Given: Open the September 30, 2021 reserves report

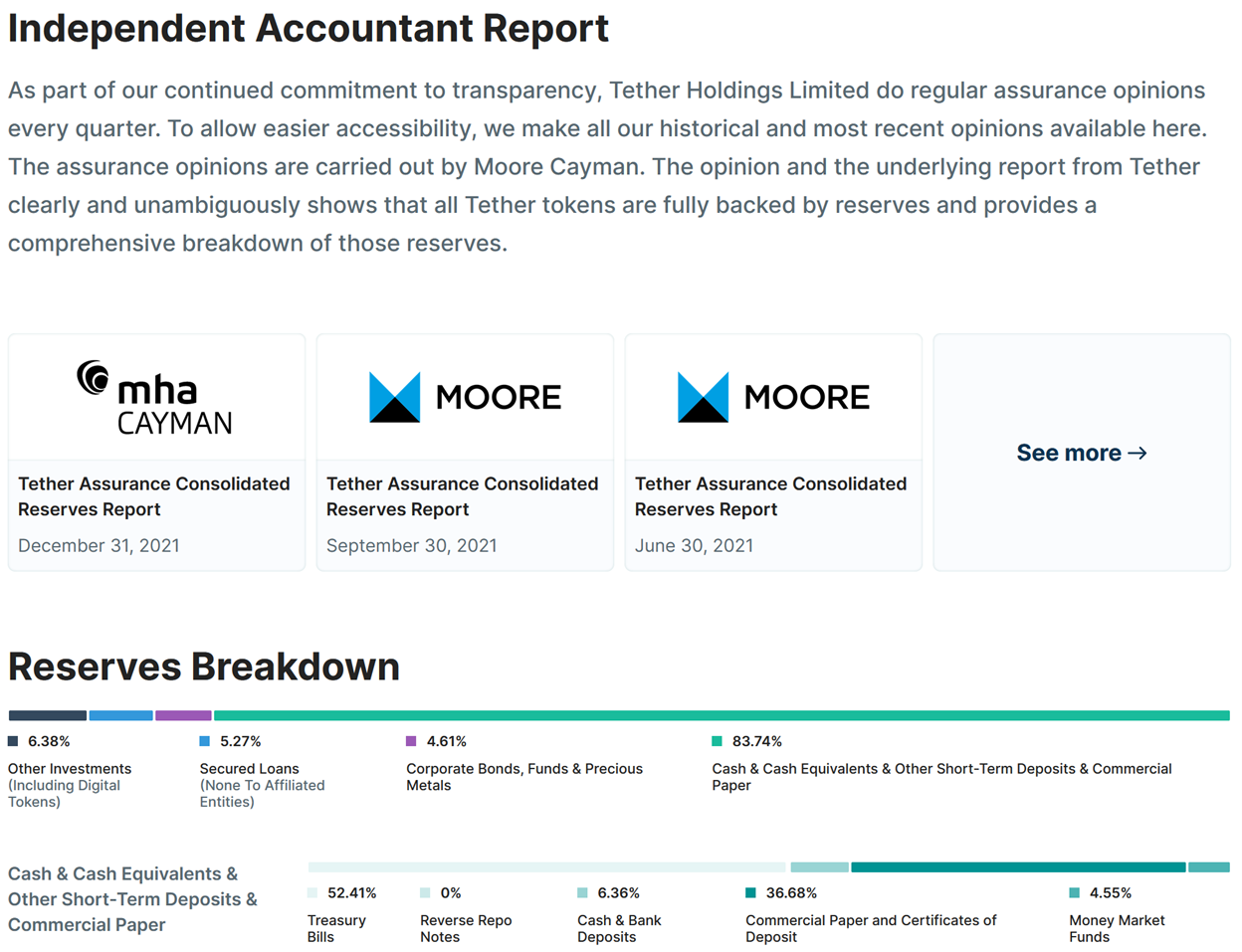Looking at the screenshot, I should pos(463,496).
